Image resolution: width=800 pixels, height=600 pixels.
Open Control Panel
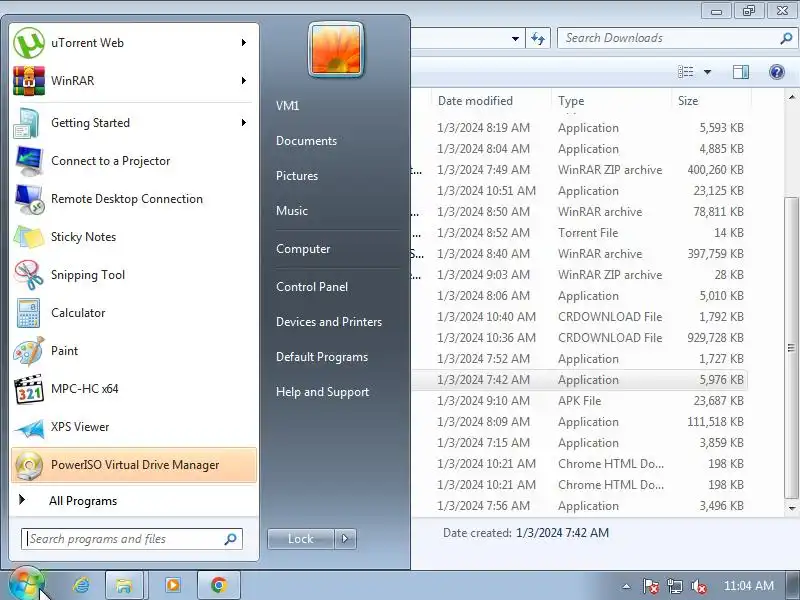tap(312, 287)
